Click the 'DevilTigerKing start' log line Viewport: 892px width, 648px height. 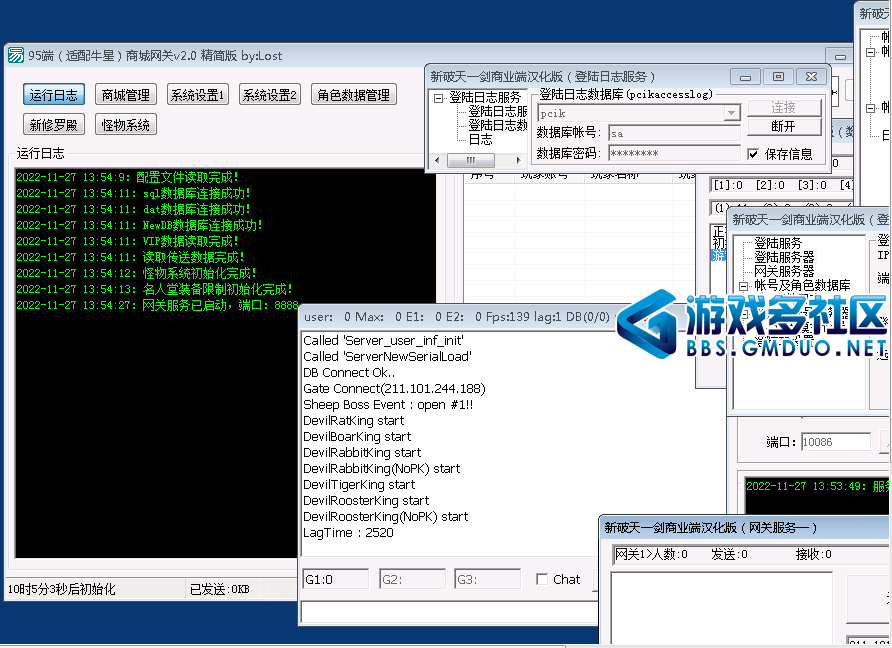coord(359,485)
